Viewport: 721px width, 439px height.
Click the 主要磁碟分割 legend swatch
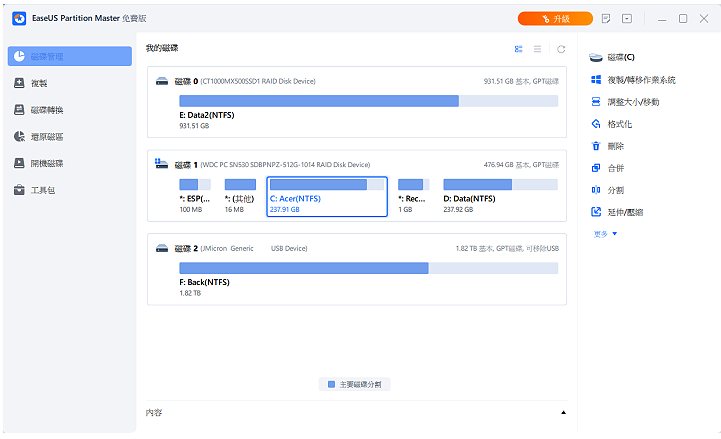[331, 384]
